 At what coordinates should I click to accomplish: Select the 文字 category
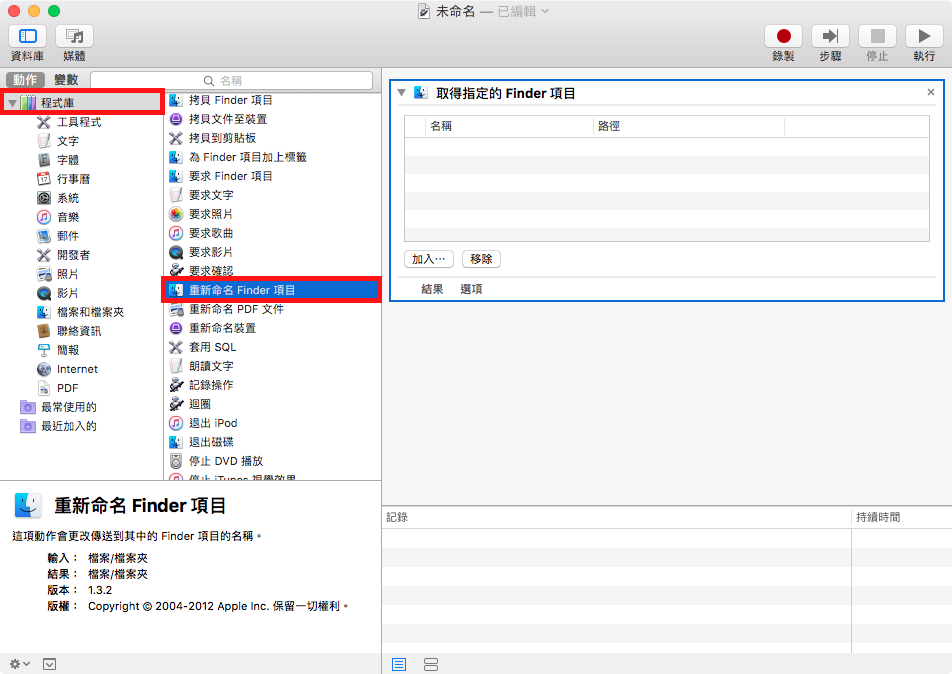pyautogui.click(x=67, y=141)
